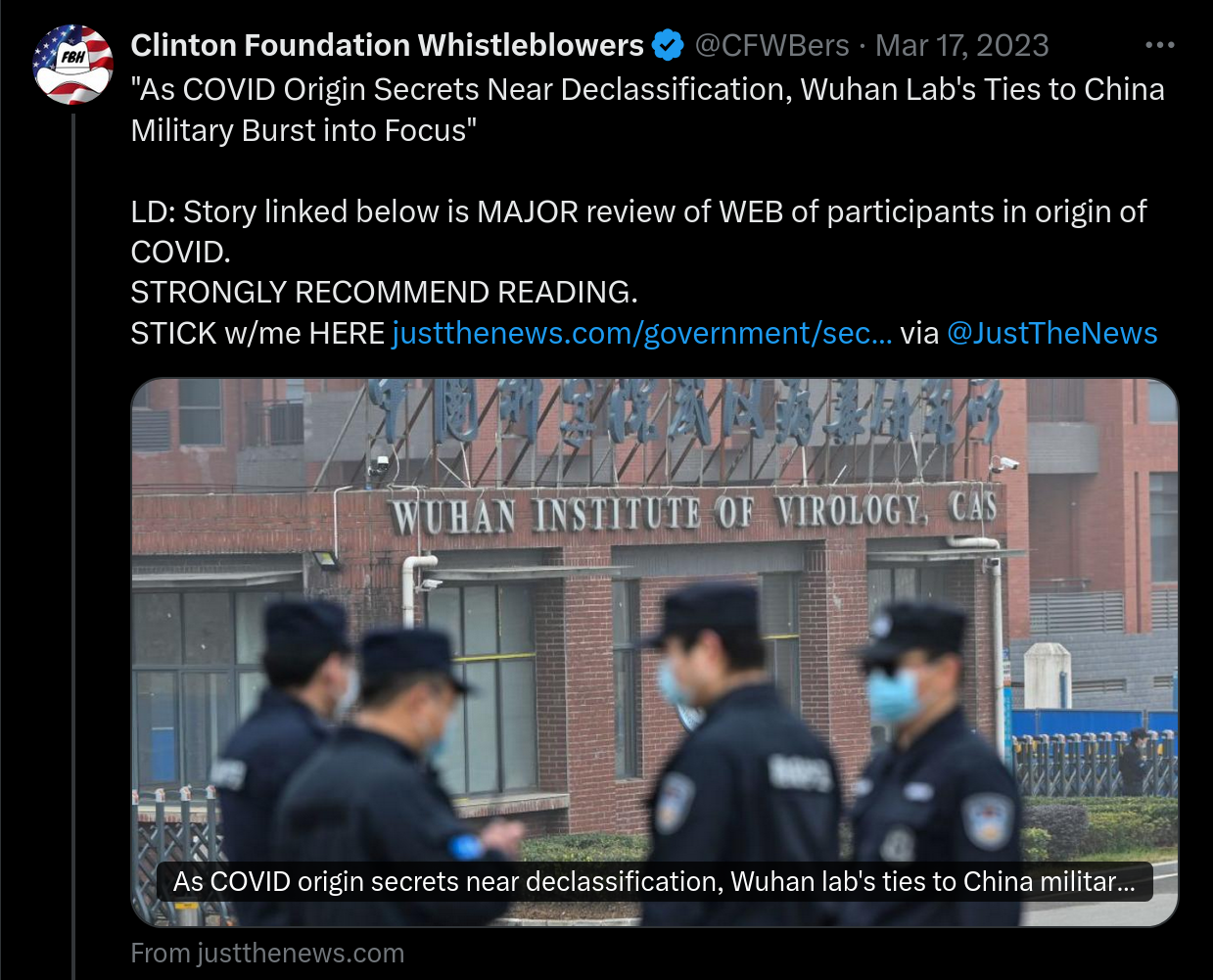Open the @CFWBers handle profile
This screenshot has height=980, width=1213.
[x=771, y=45]
